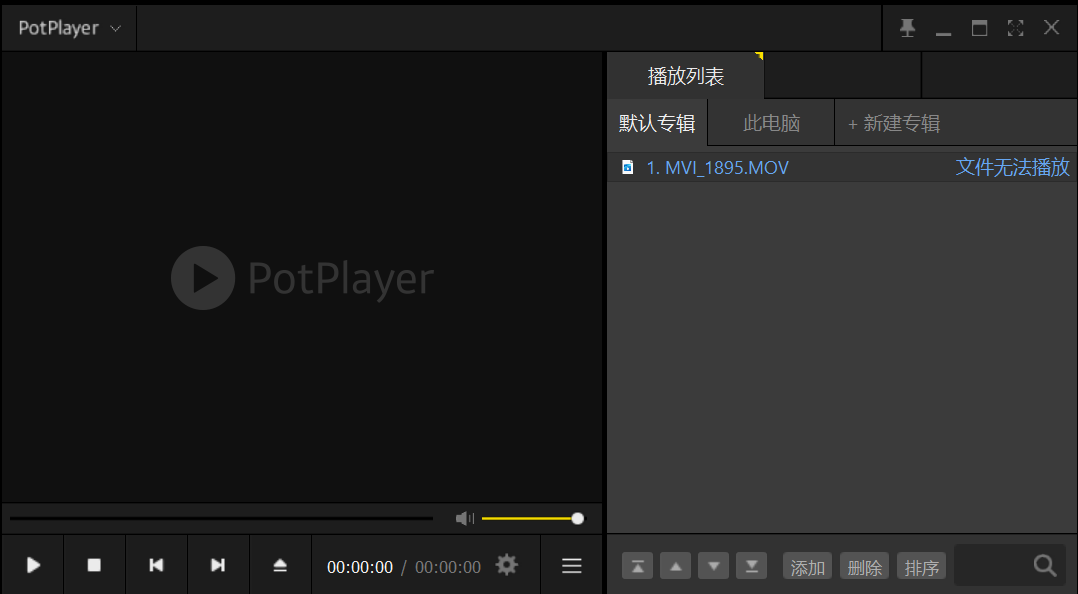Open preferences via the gear icon
This screenshot has width=1078, height=594.
pyautogui.click(x=507, y=565)
